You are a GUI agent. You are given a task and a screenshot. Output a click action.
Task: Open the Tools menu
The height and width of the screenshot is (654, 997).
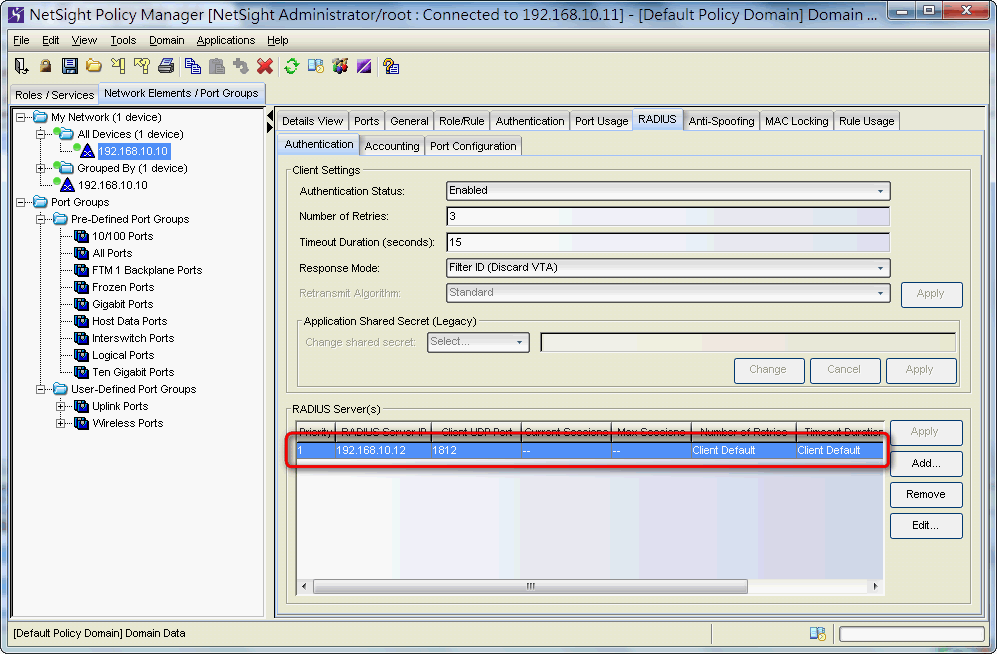pyautogui.click(x=123, y=40)
